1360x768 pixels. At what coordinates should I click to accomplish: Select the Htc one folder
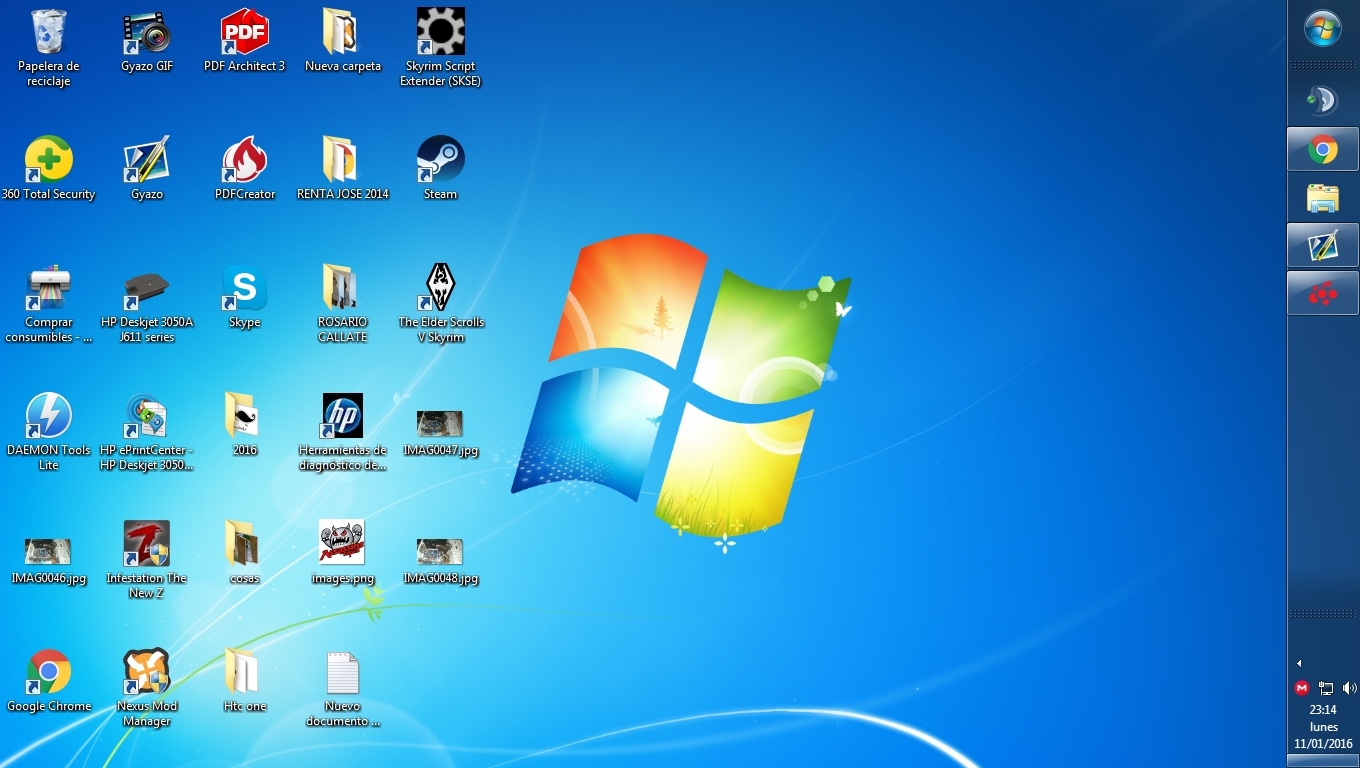245,681
